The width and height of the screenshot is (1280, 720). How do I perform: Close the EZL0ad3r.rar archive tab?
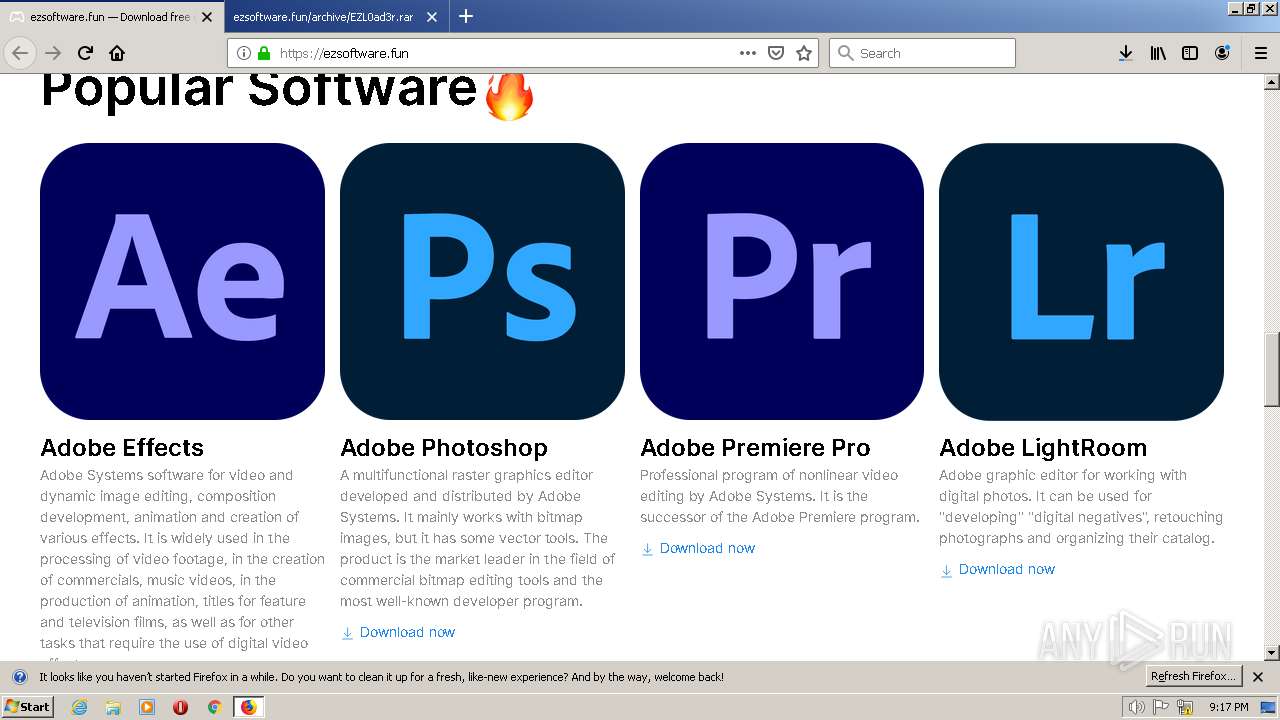pos(432,17)
